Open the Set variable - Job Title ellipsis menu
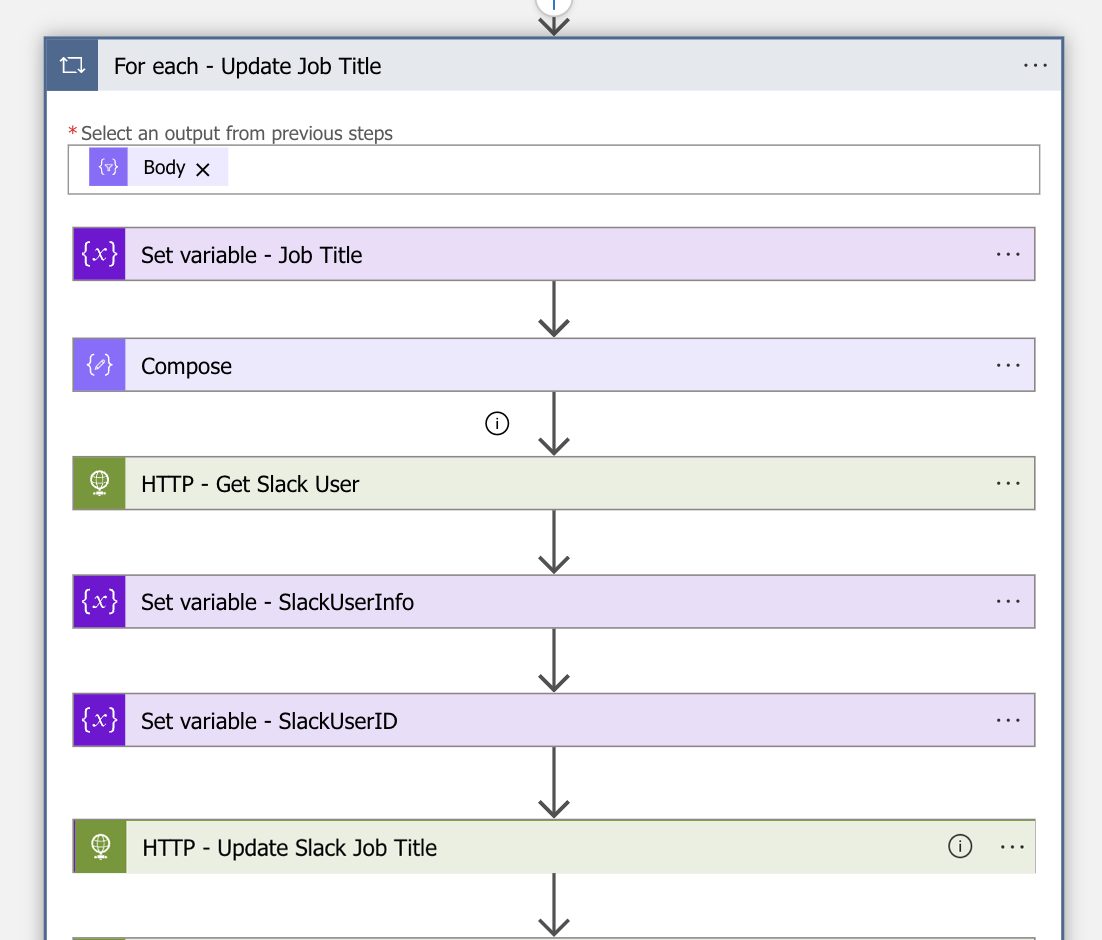 pyautogui.click(x=1008, y=254)
